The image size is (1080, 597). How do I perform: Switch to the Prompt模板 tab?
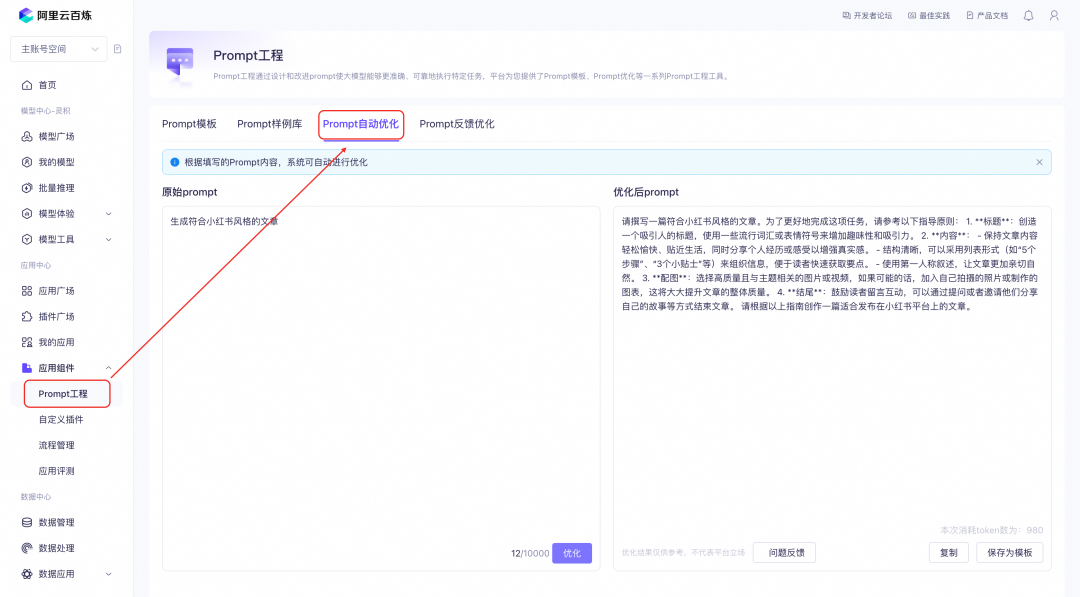189,124
